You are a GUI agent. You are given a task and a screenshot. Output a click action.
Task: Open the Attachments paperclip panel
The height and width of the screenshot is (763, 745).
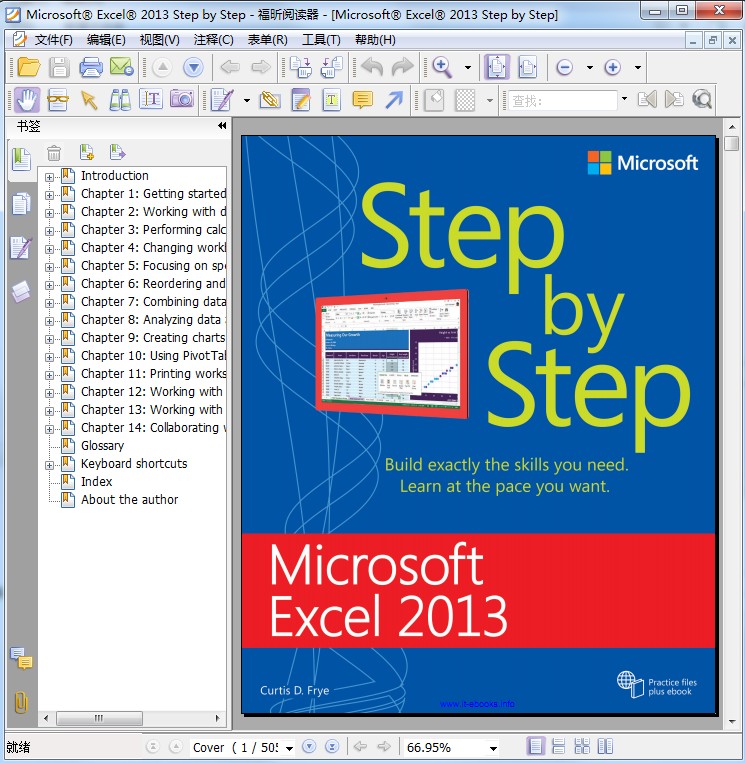tap(21, 702)
